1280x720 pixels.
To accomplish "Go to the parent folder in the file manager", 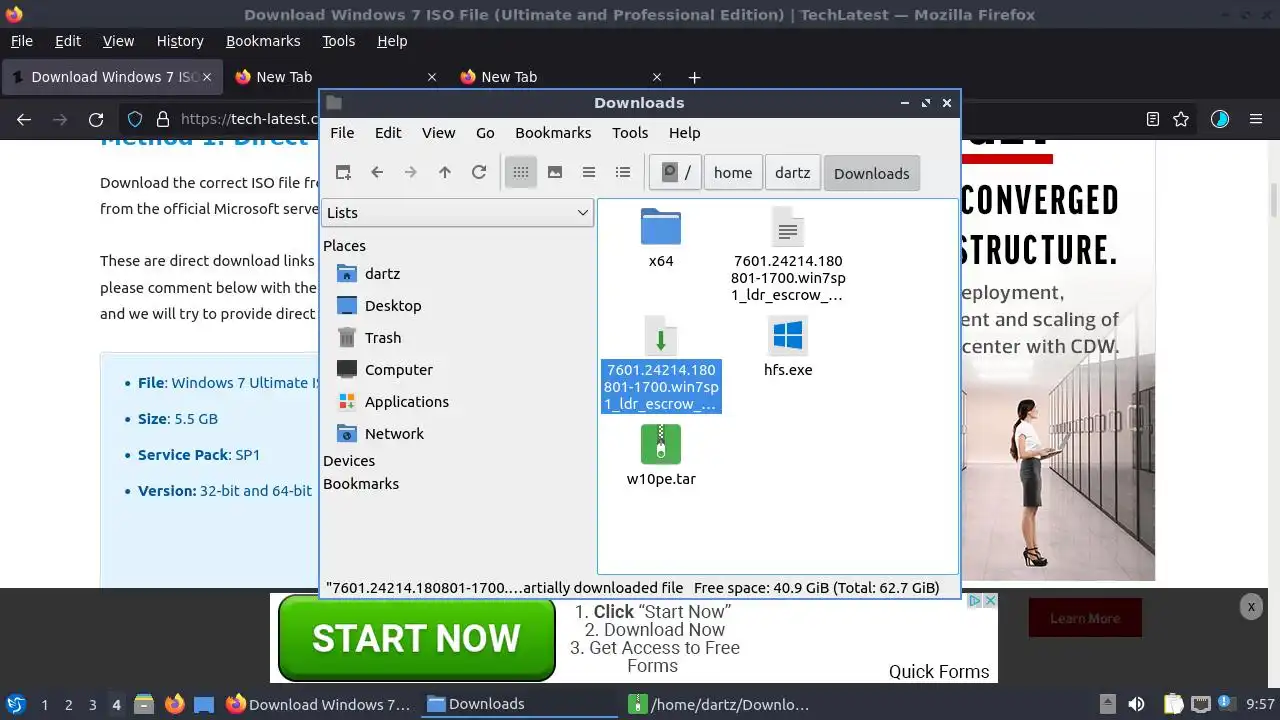I will (x=445, y=172).
